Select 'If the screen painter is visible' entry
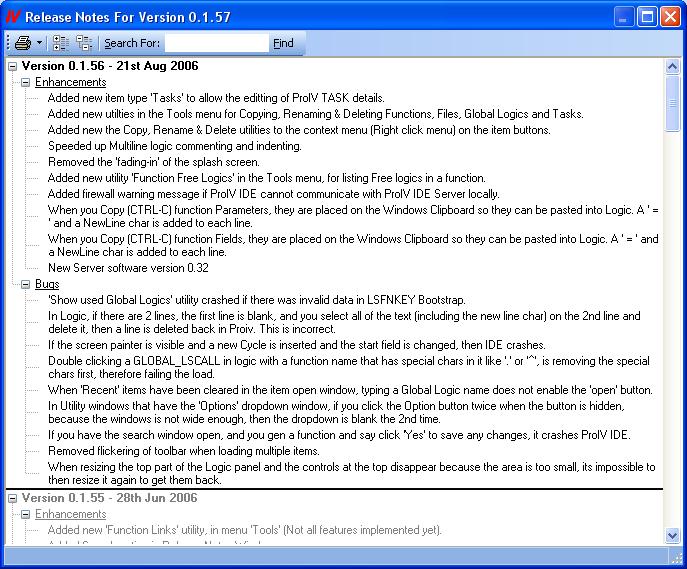The image size is (687, 569). point(297,345)
